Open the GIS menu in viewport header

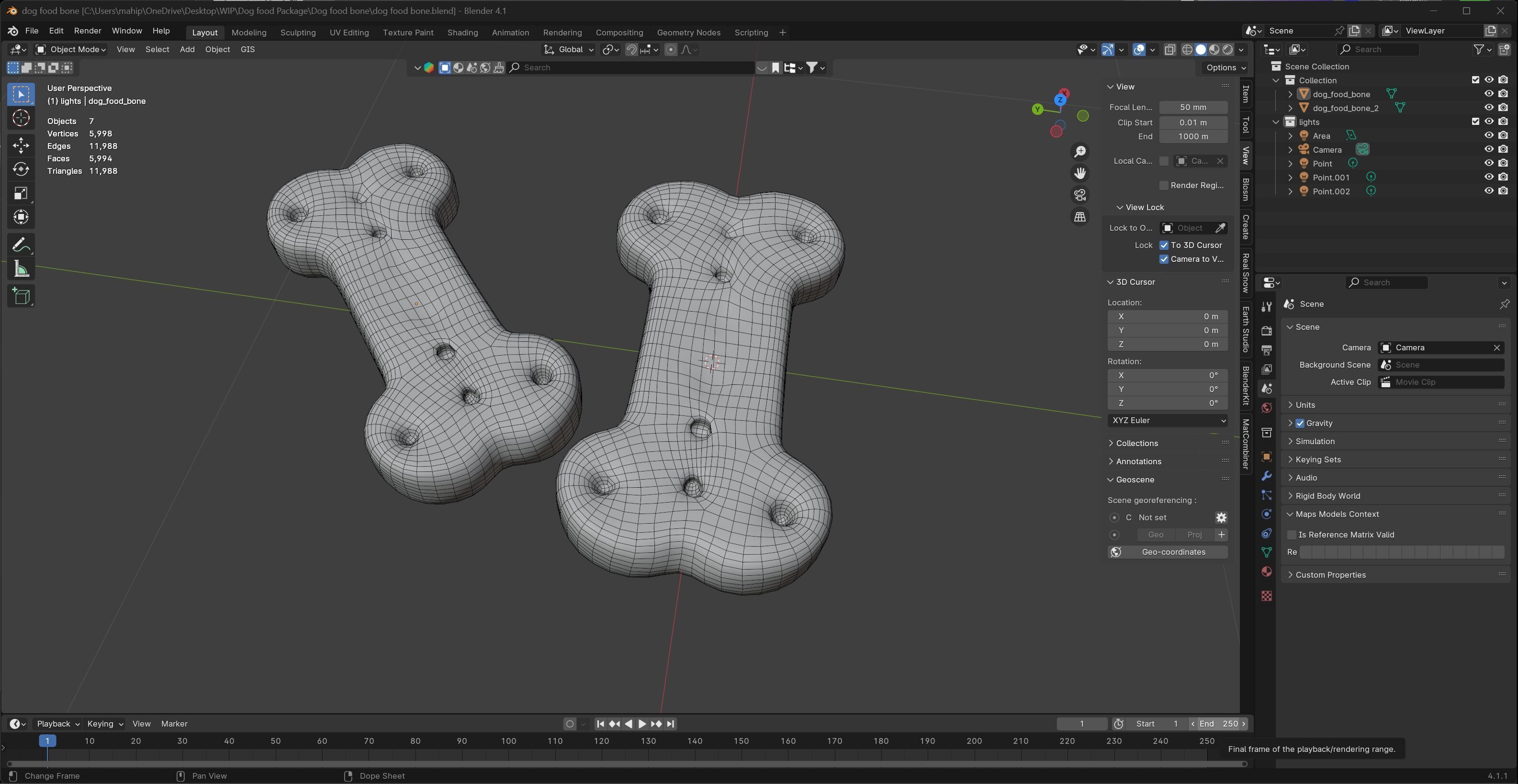click(247, 49)
